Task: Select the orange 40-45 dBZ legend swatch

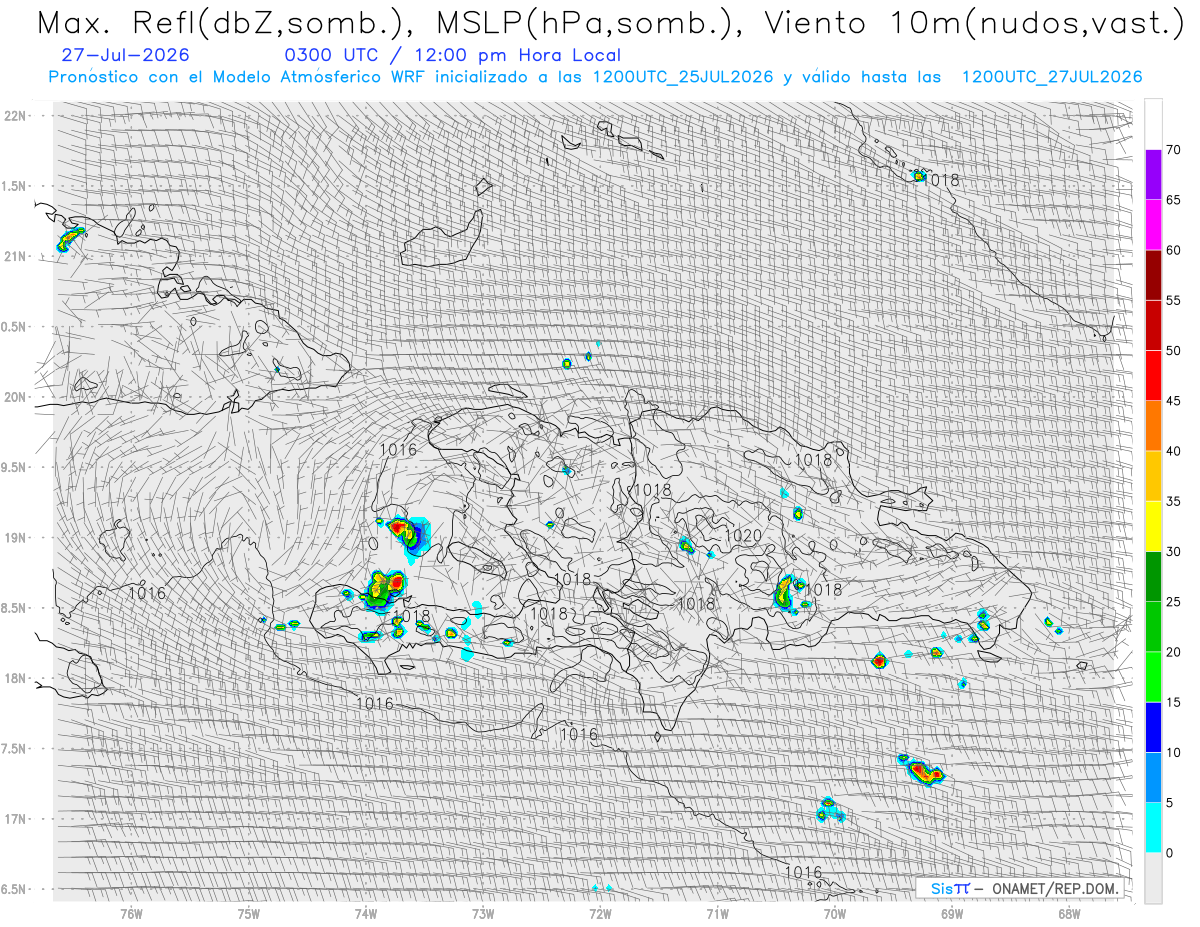Action: click(1153, 426)
